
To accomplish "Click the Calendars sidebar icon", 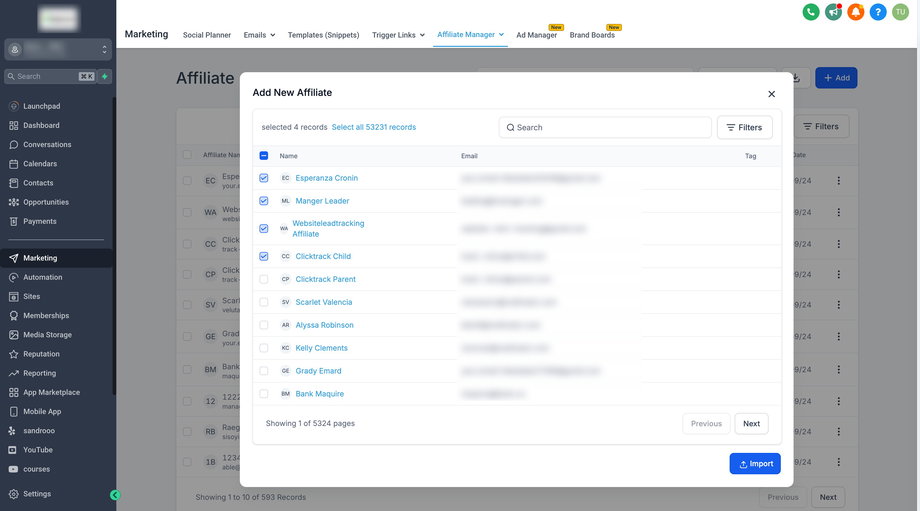I will click(13, 164).
